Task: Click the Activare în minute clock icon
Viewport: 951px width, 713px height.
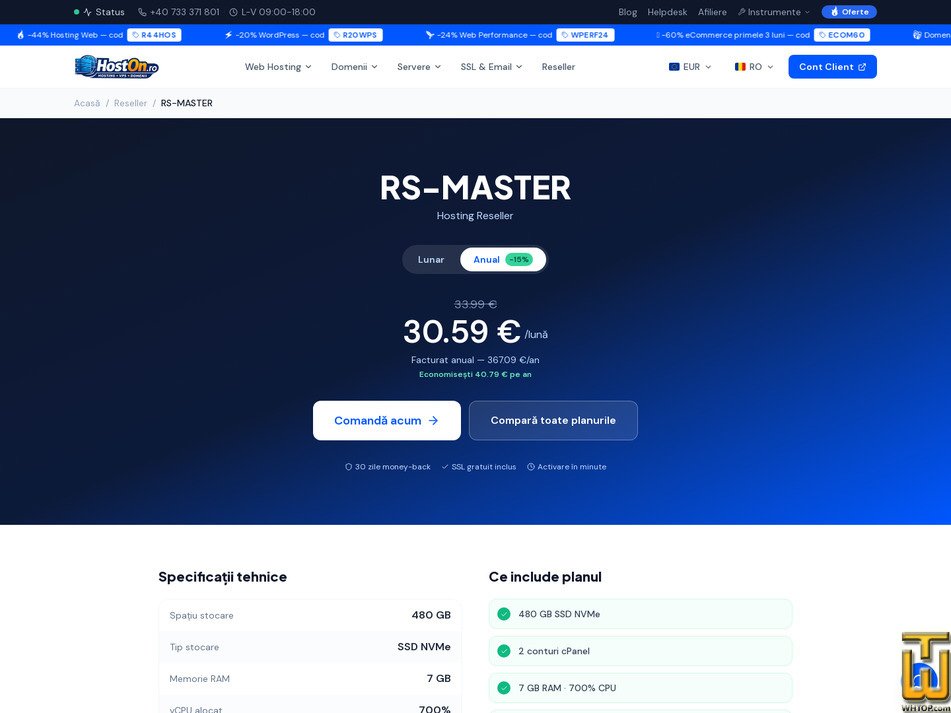Action: point(531,467)
